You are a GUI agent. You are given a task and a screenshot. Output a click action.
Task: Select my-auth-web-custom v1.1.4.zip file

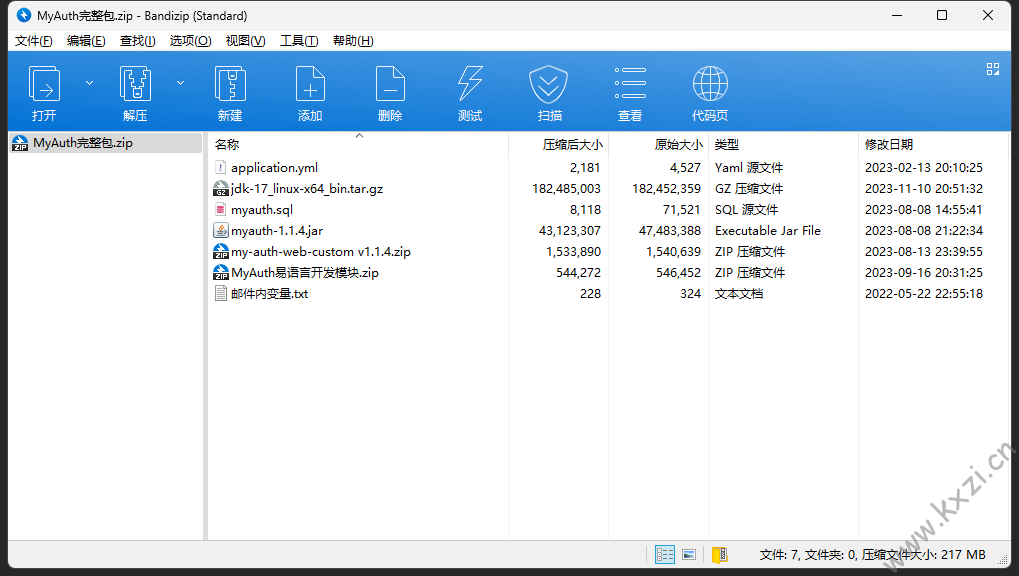pyautogui.click(x=321, y=252)
